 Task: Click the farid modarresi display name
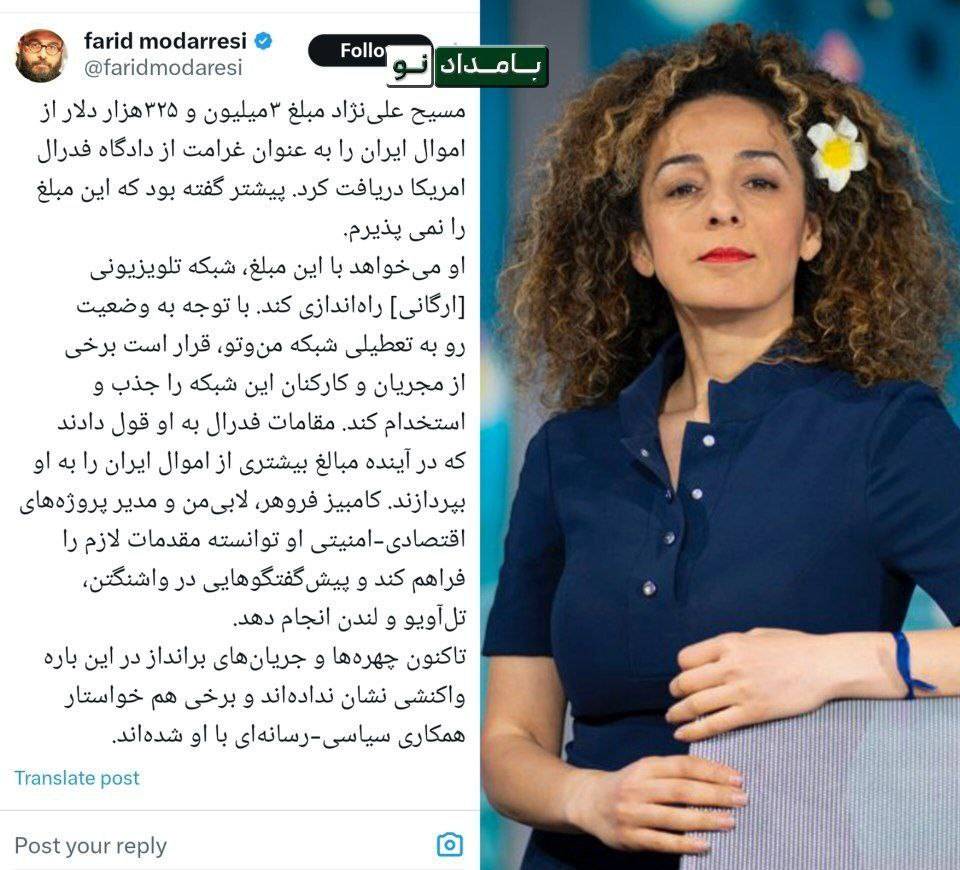click(165, 41)
